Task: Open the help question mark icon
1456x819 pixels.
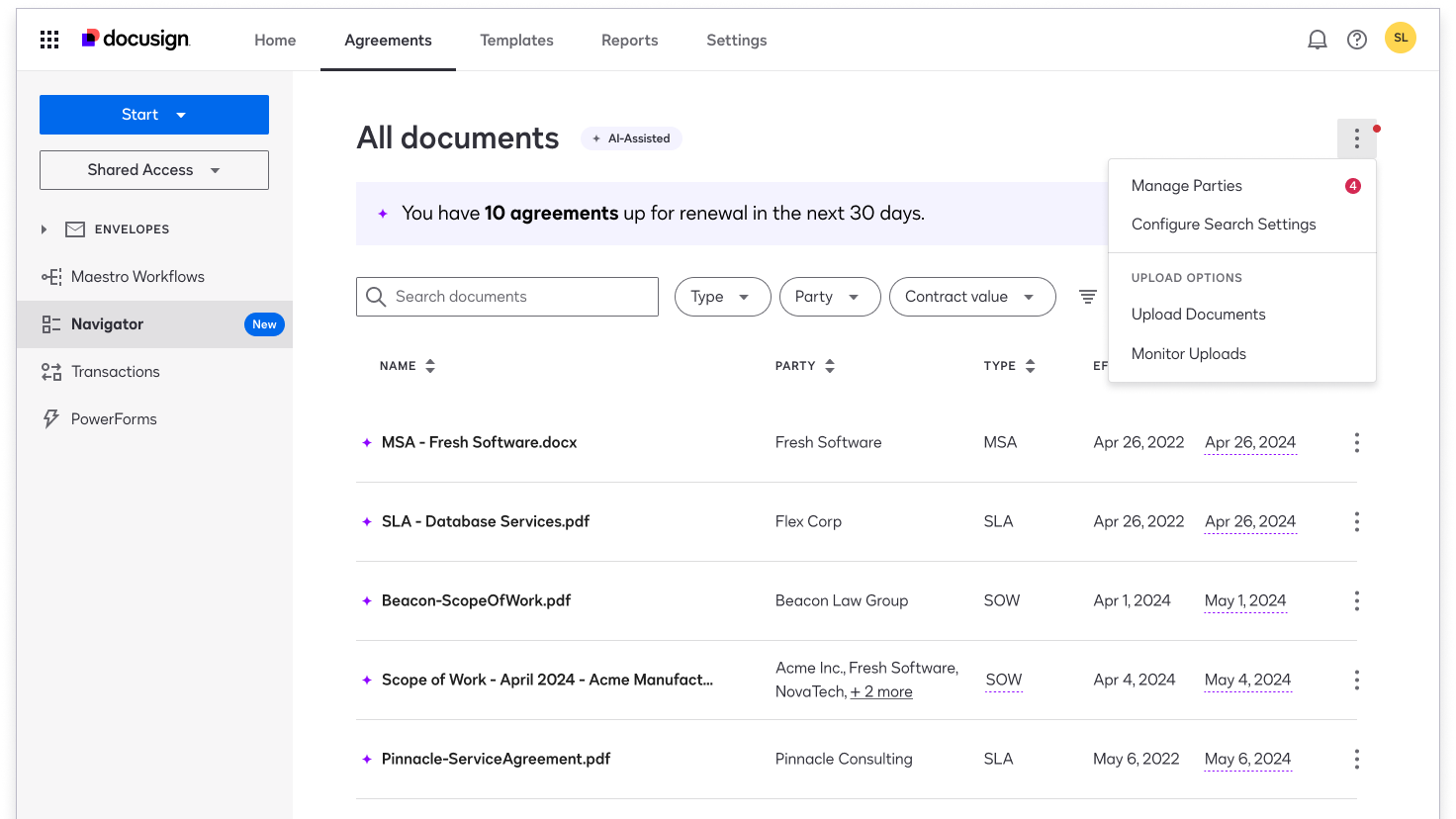Action: (x=1357, y=40)
